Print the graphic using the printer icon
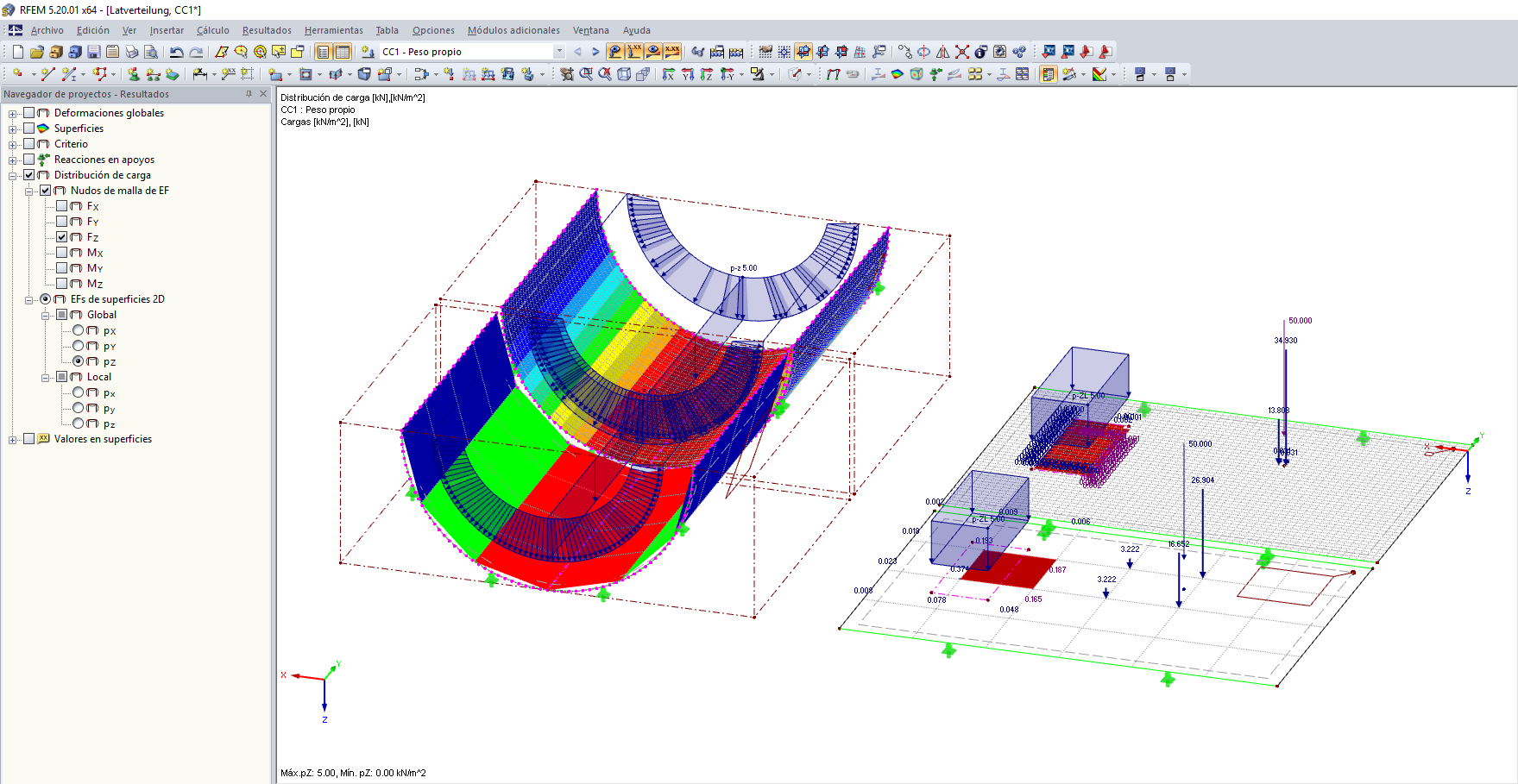The height and width of the screenshot is (784, 1518). click(x=132, y=52)
